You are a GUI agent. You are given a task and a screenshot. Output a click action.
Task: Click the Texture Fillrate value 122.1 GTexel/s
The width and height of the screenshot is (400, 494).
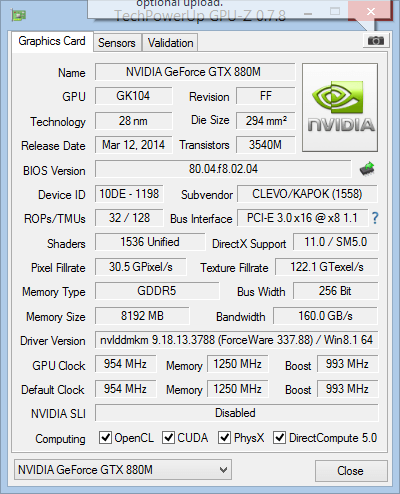[x=327, y=267]
